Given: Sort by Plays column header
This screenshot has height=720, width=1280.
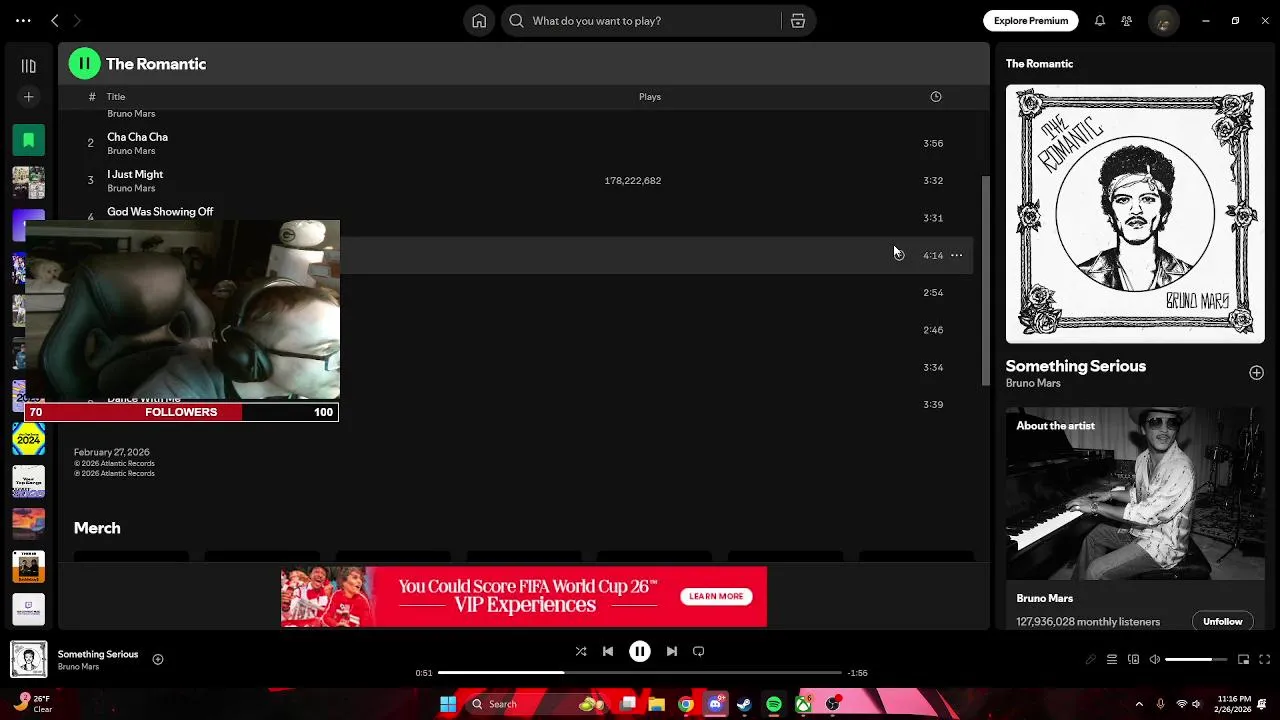Looking at the screenshot, I should (x=650, y=97).
